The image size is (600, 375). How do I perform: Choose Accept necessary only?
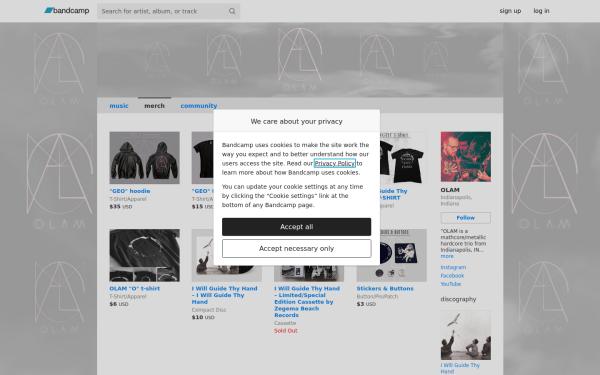click(x=297, y=248)
